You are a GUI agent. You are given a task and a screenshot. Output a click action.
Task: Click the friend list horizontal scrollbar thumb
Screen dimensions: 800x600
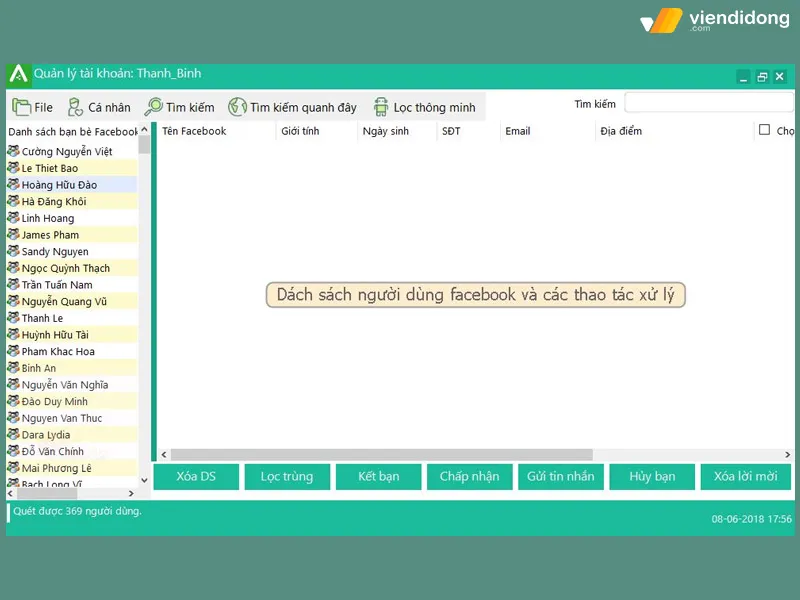coord(45,493)
